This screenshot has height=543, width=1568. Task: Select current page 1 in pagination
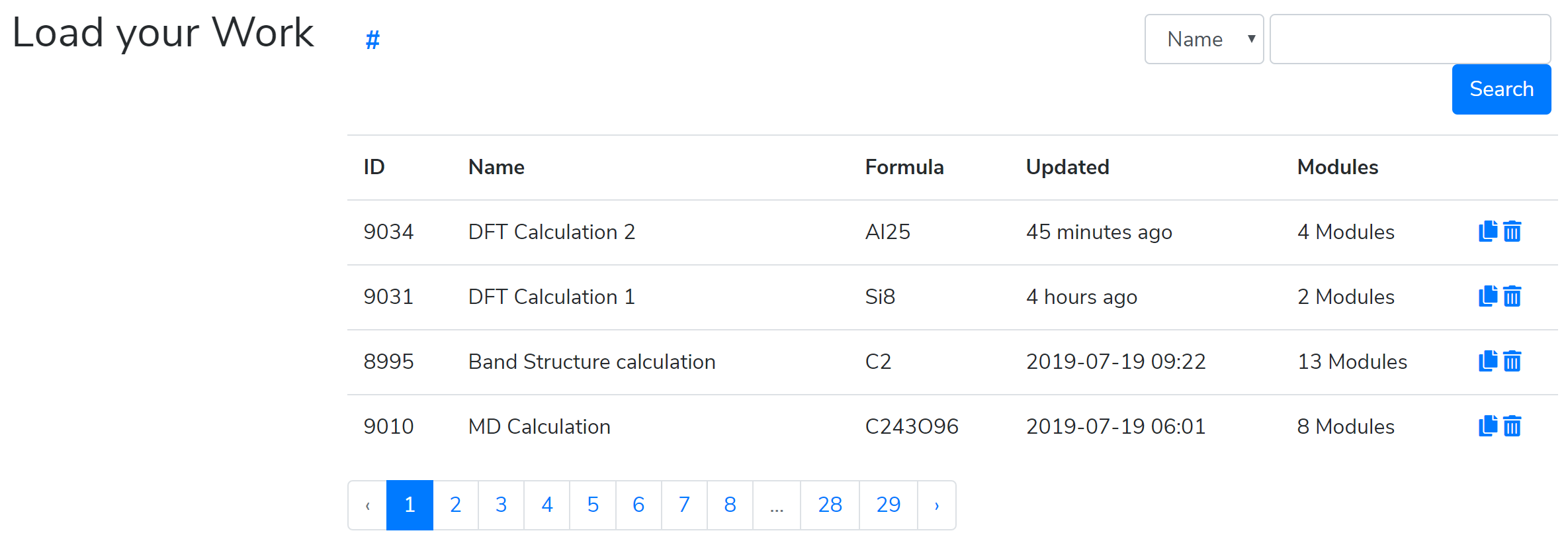pyautogui.click(x=410, y=505)
